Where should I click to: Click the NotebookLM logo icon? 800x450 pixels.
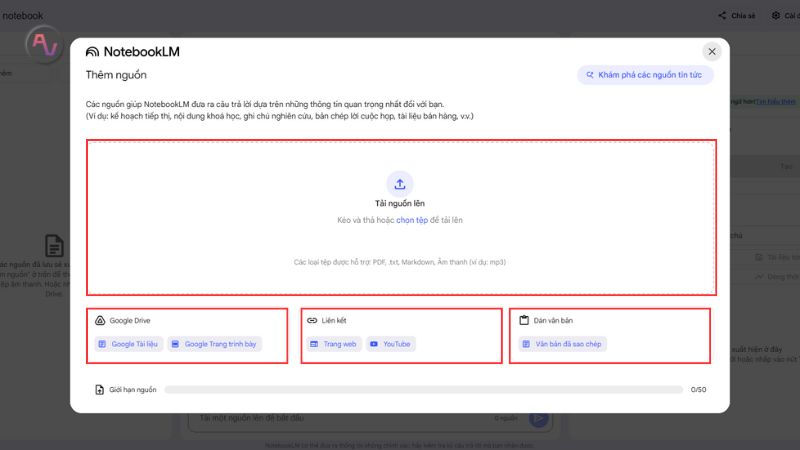92,52
